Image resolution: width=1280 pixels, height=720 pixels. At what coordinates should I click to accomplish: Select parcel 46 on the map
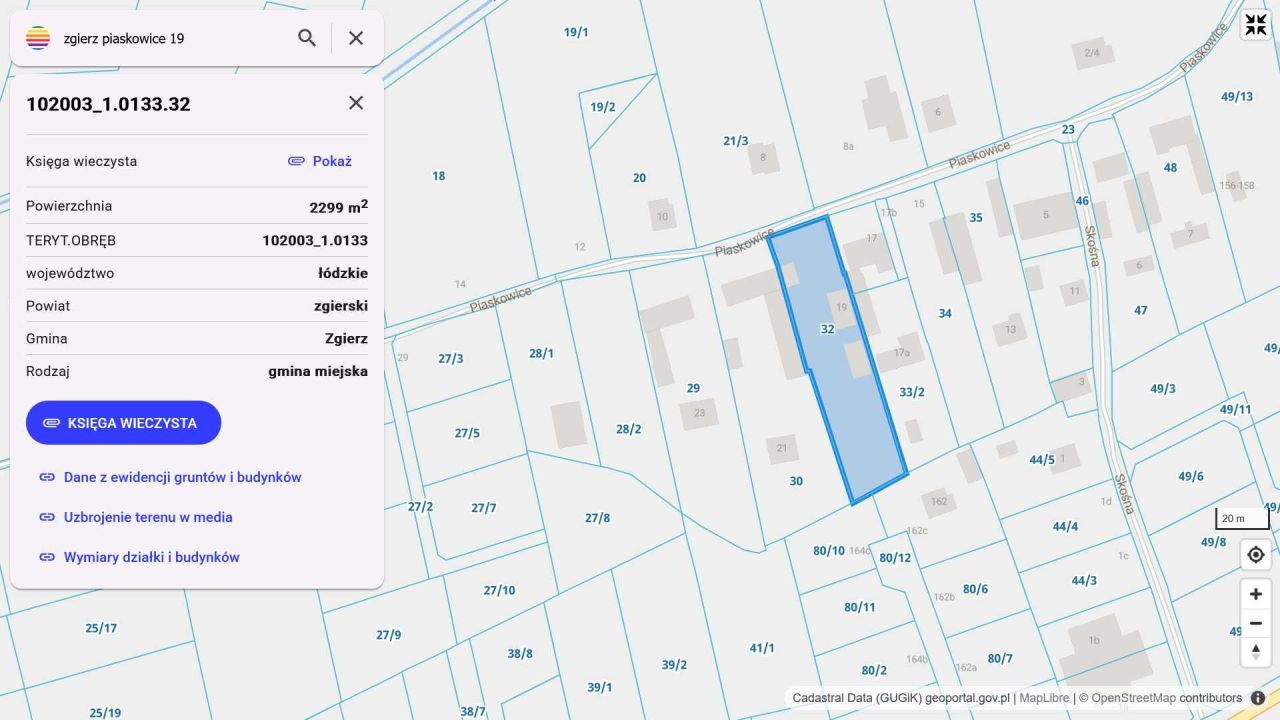point(1082,201)
